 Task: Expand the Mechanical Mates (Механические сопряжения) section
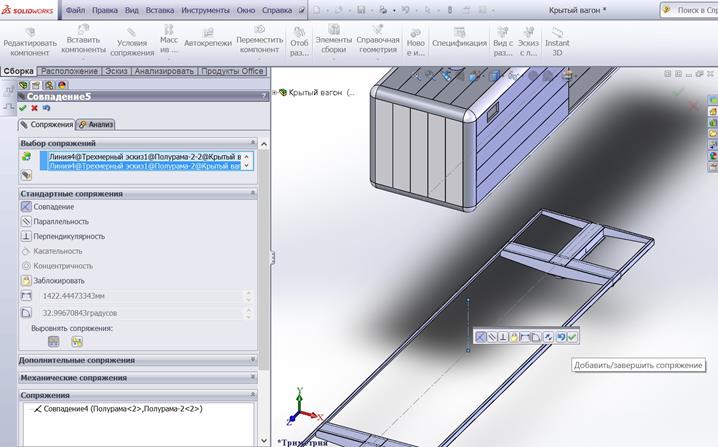[73, 378]
